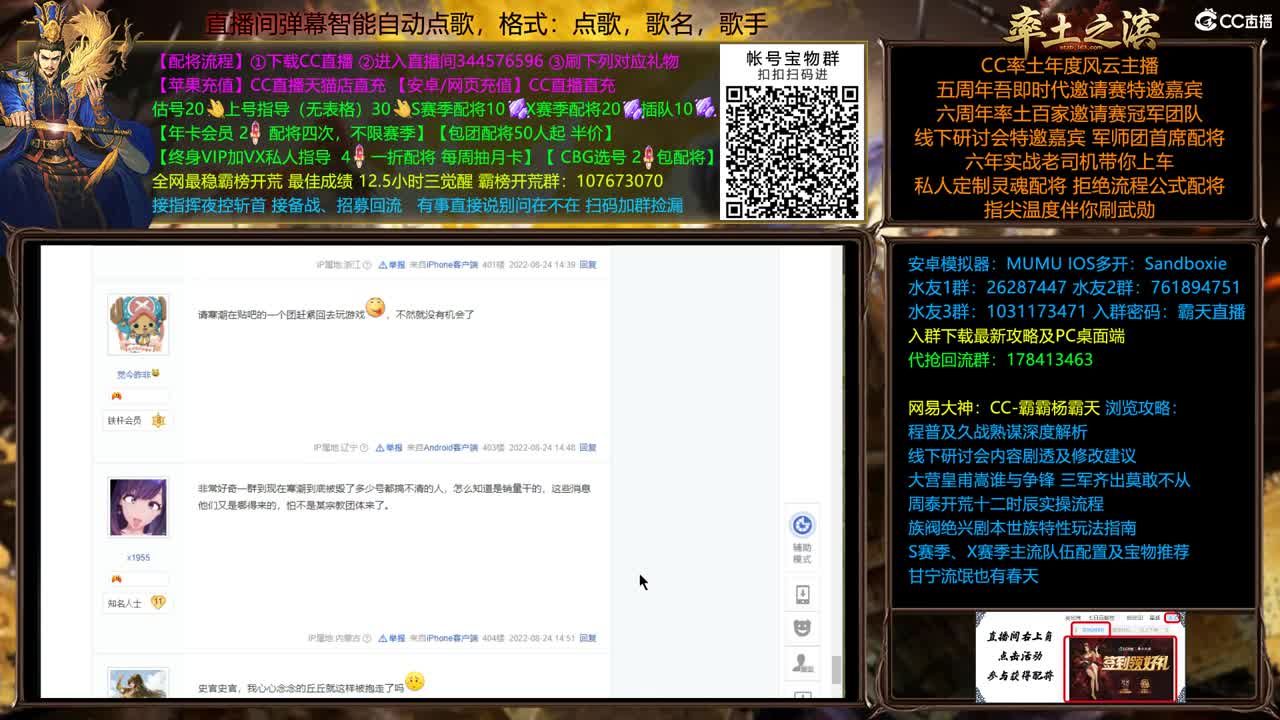Click the user silhouette icon in side toolbar
1280x720 pixels.
(802, 662)
